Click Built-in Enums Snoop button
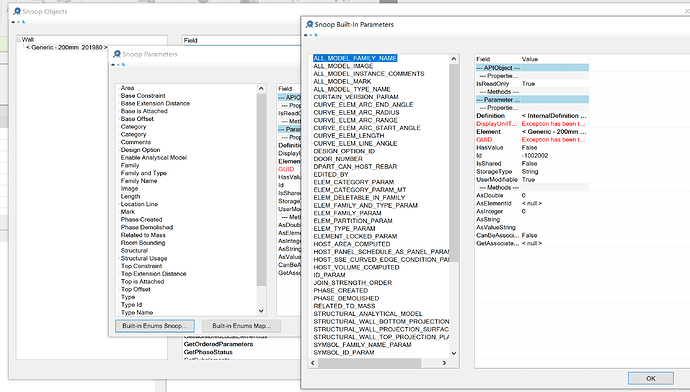The width and height of the screenshot is (690, 392). 155,326
